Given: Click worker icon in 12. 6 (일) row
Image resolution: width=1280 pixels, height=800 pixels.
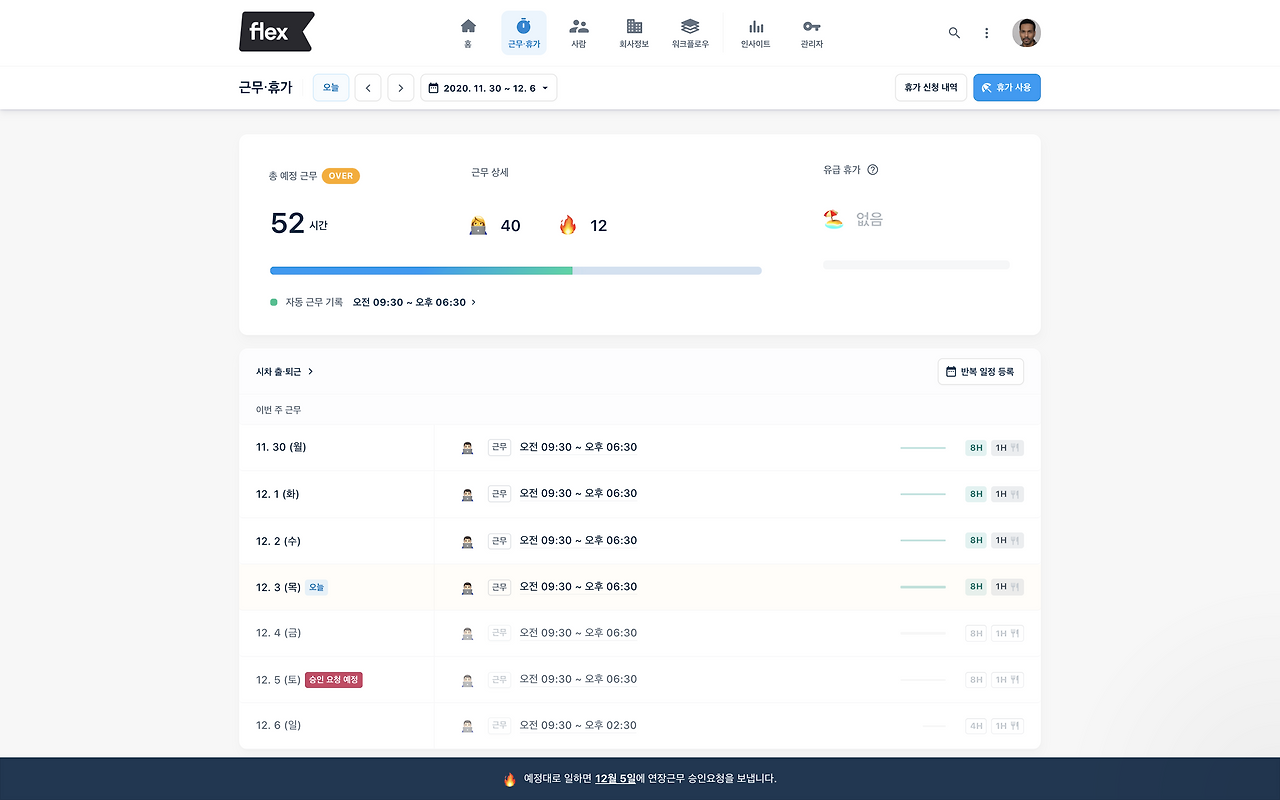Looking at the screenshot, I should pyautogui.click(x=467, y=726).
